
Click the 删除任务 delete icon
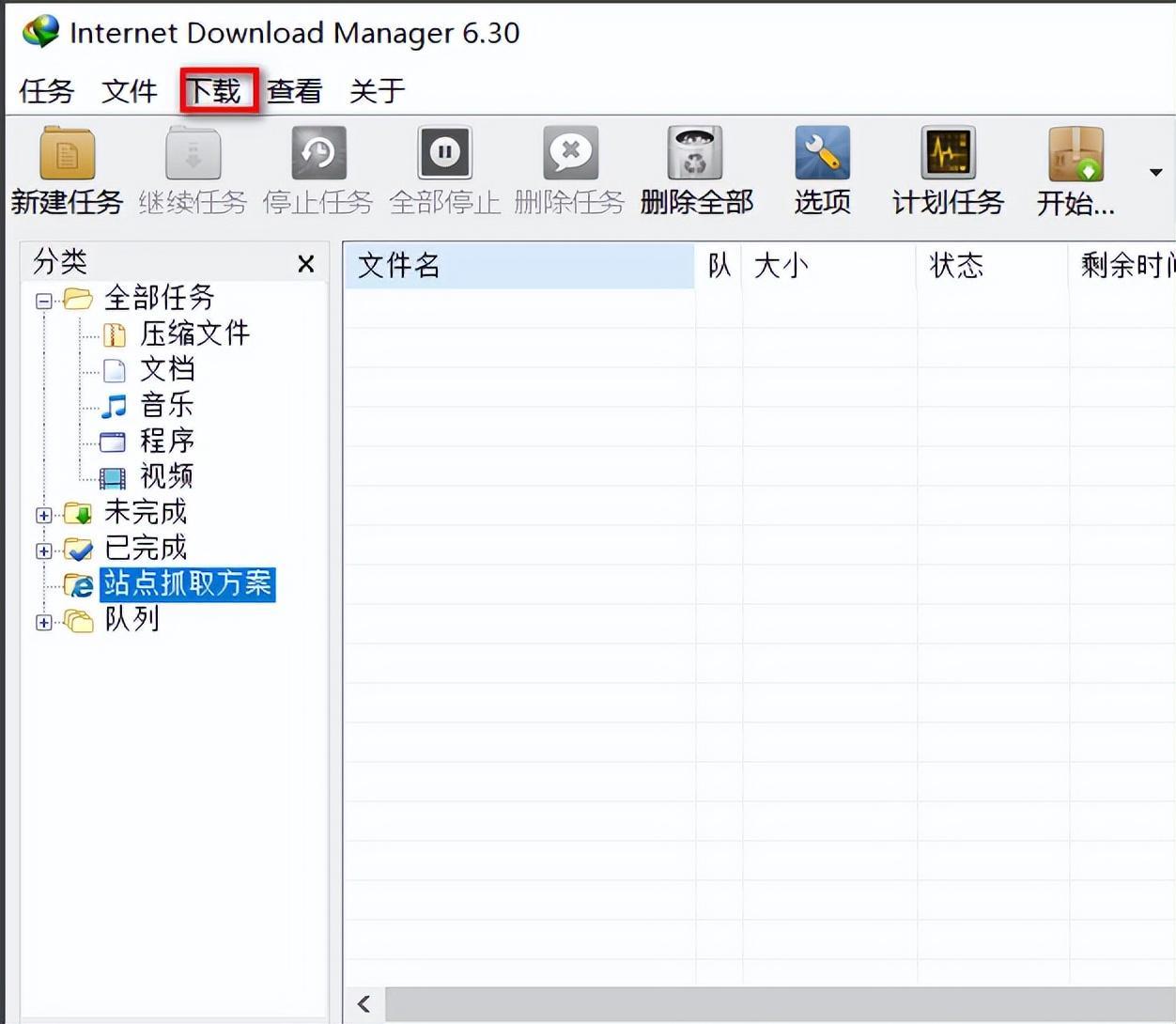coord(570,153)
